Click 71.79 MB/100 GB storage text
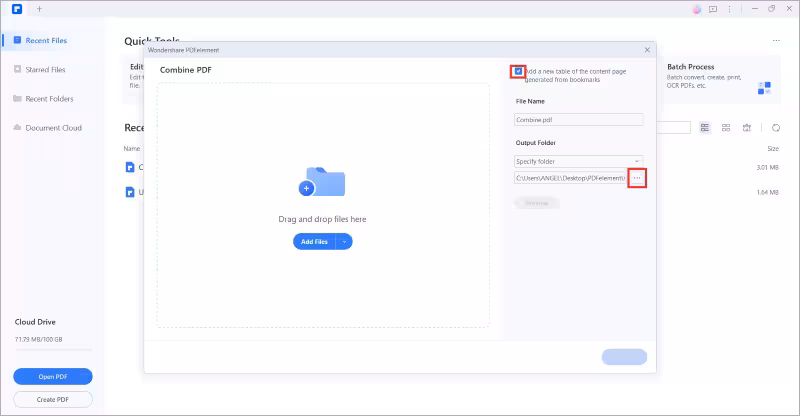This screenshot has width=800, height=416. (39, 339)
